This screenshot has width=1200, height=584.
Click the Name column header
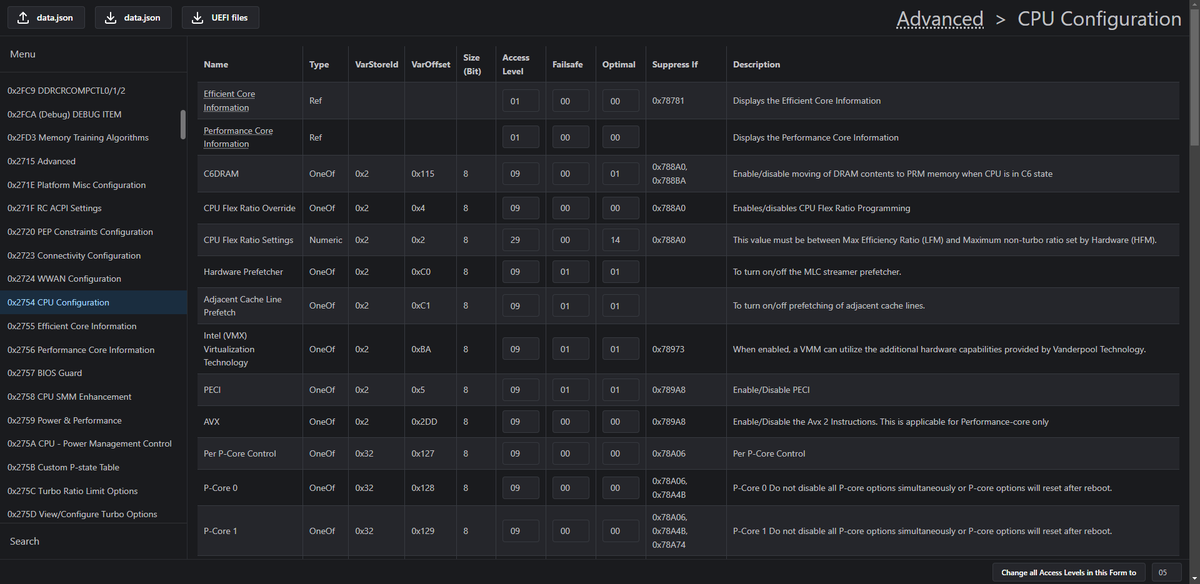(215, 65)
